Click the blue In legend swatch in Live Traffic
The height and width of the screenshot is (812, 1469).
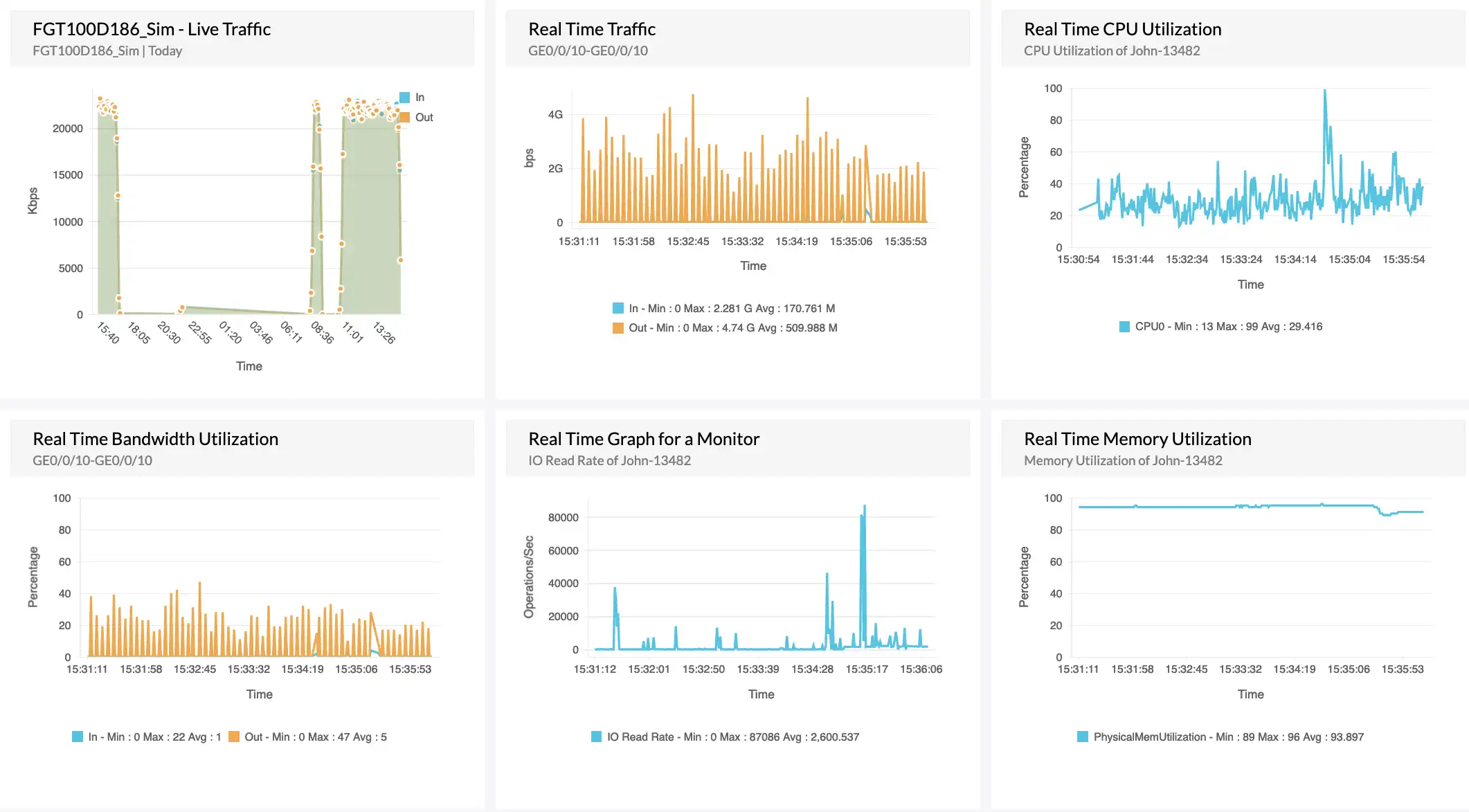pos(405,98)
